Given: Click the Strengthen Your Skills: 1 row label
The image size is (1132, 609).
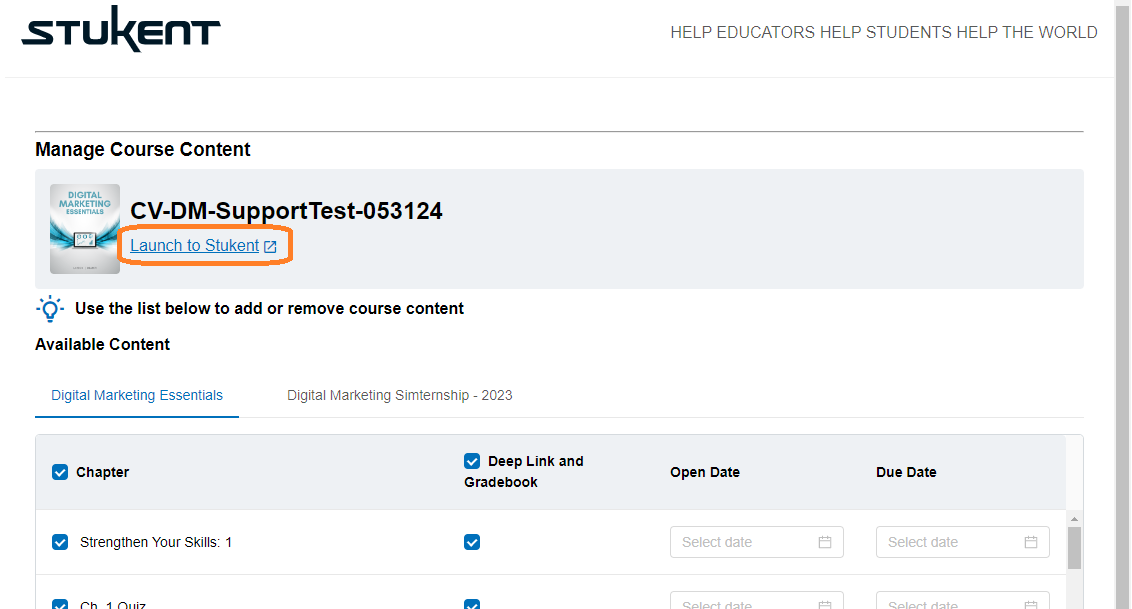Looking at the screenshot, I should 156,543.
